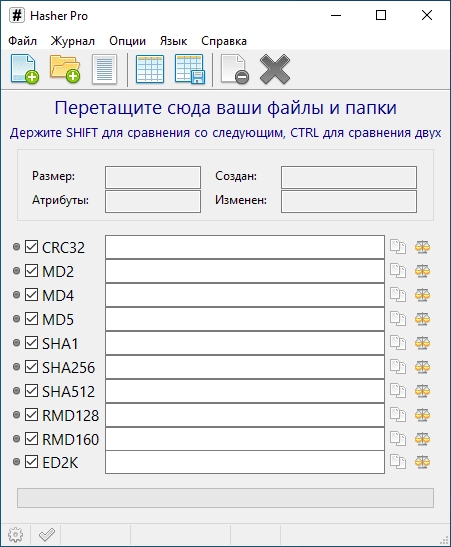Copy the RMD160 hash value
The height and width of the screenshot is (547, 451).
(x=398, y=439)
